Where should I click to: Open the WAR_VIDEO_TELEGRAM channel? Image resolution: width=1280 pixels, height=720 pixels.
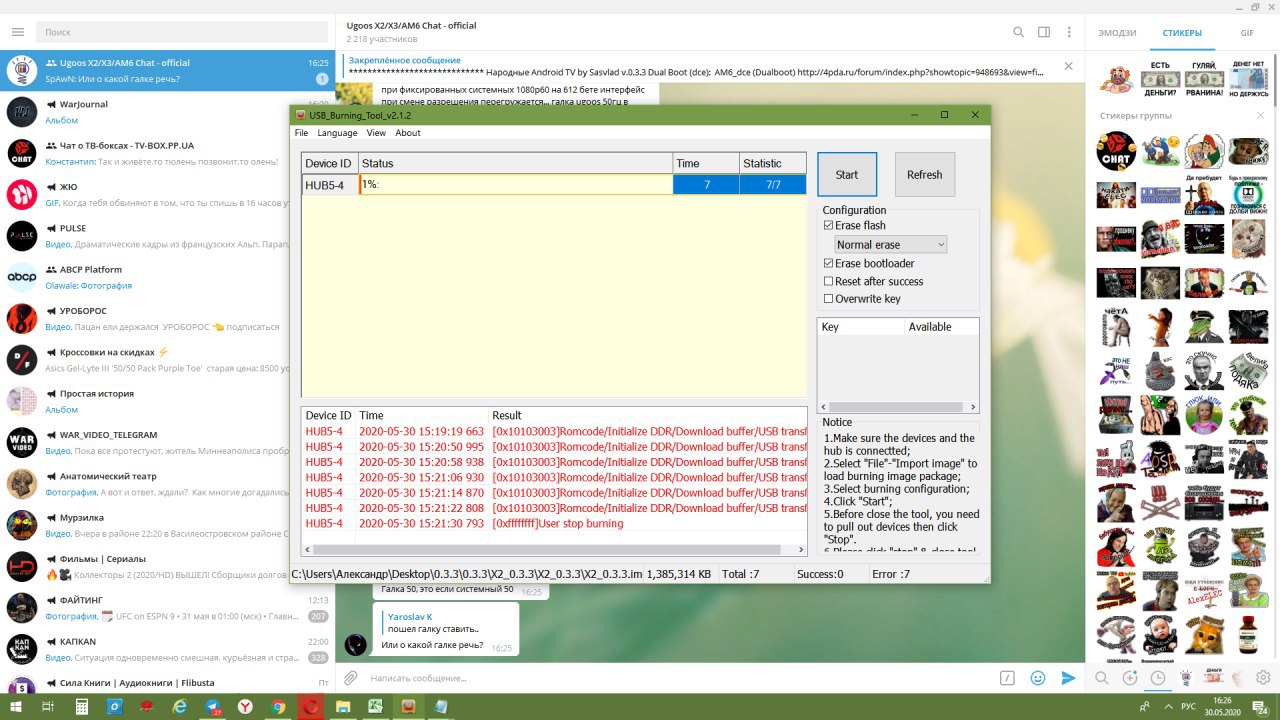click(x=167, y=442)
